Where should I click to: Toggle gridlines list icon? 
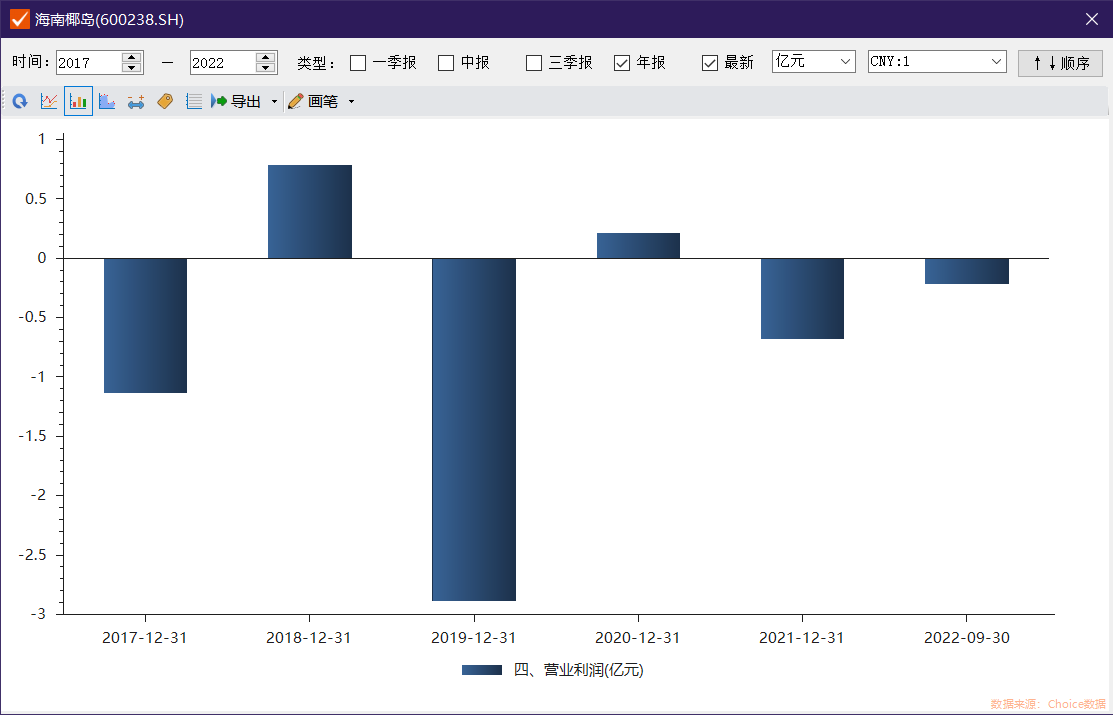coord(194,101)
